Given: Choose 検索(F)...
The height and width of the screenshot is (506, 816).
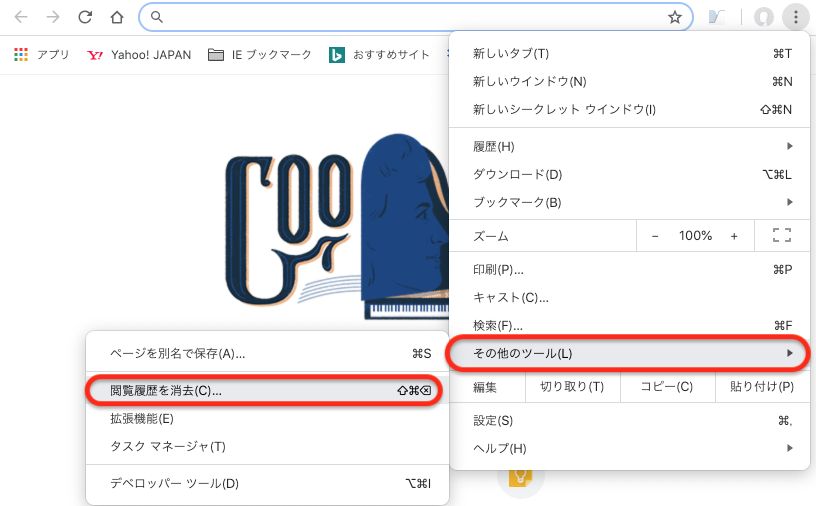Looking at the screenshot, I should click(632, 326).
